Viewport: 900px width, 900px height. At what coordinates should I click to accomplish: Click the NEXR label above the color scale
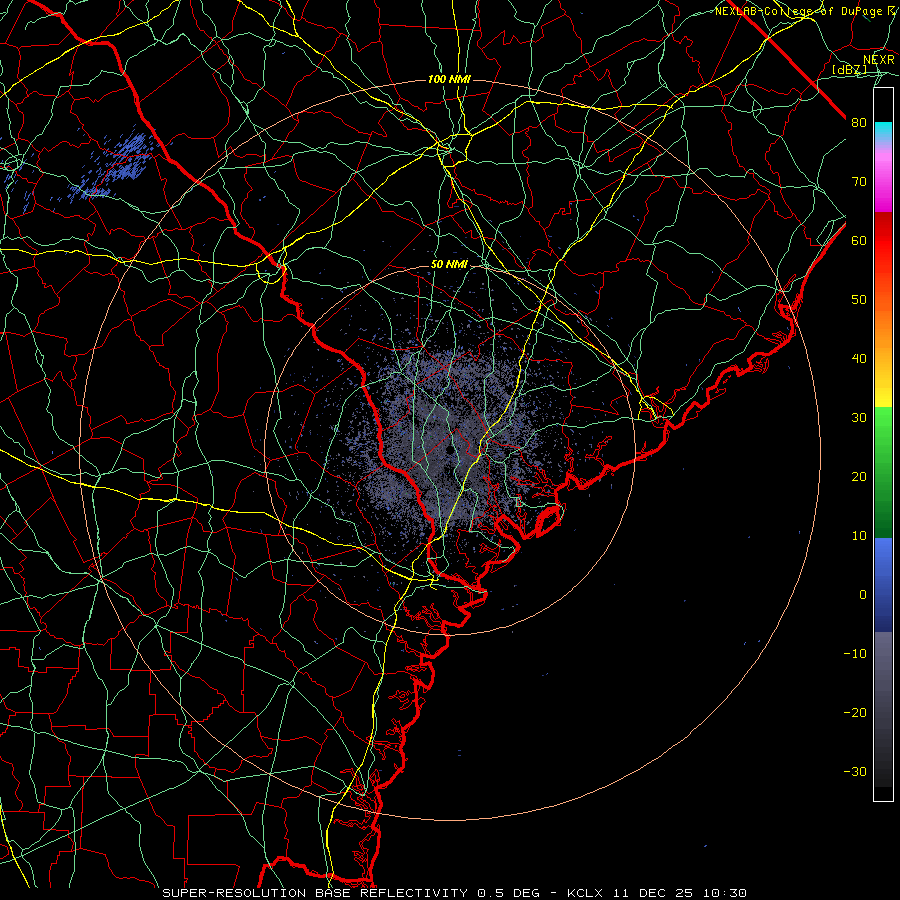point(878,60)
